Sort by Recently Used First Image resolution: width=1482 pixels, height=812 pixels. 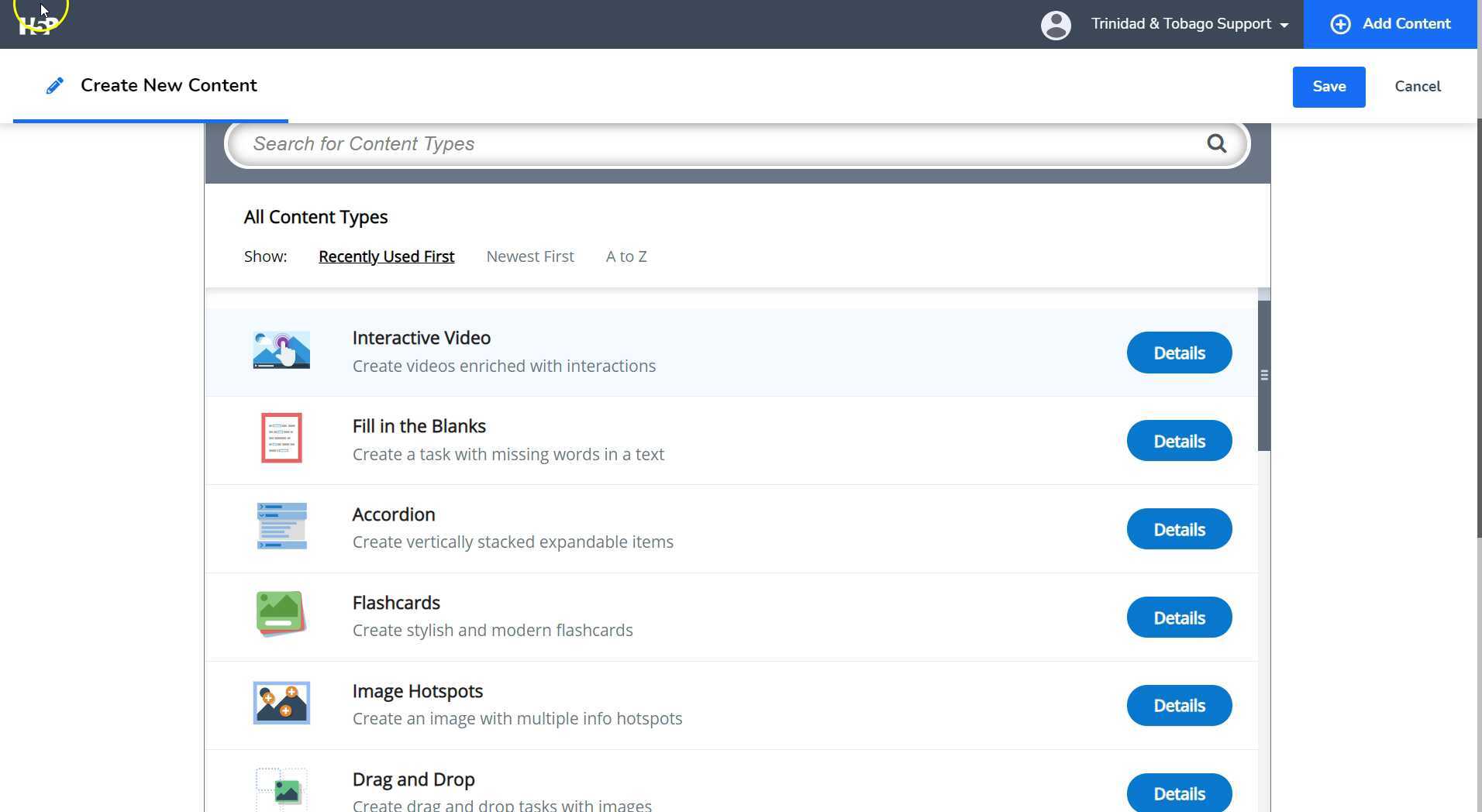[x=386, y=256]
